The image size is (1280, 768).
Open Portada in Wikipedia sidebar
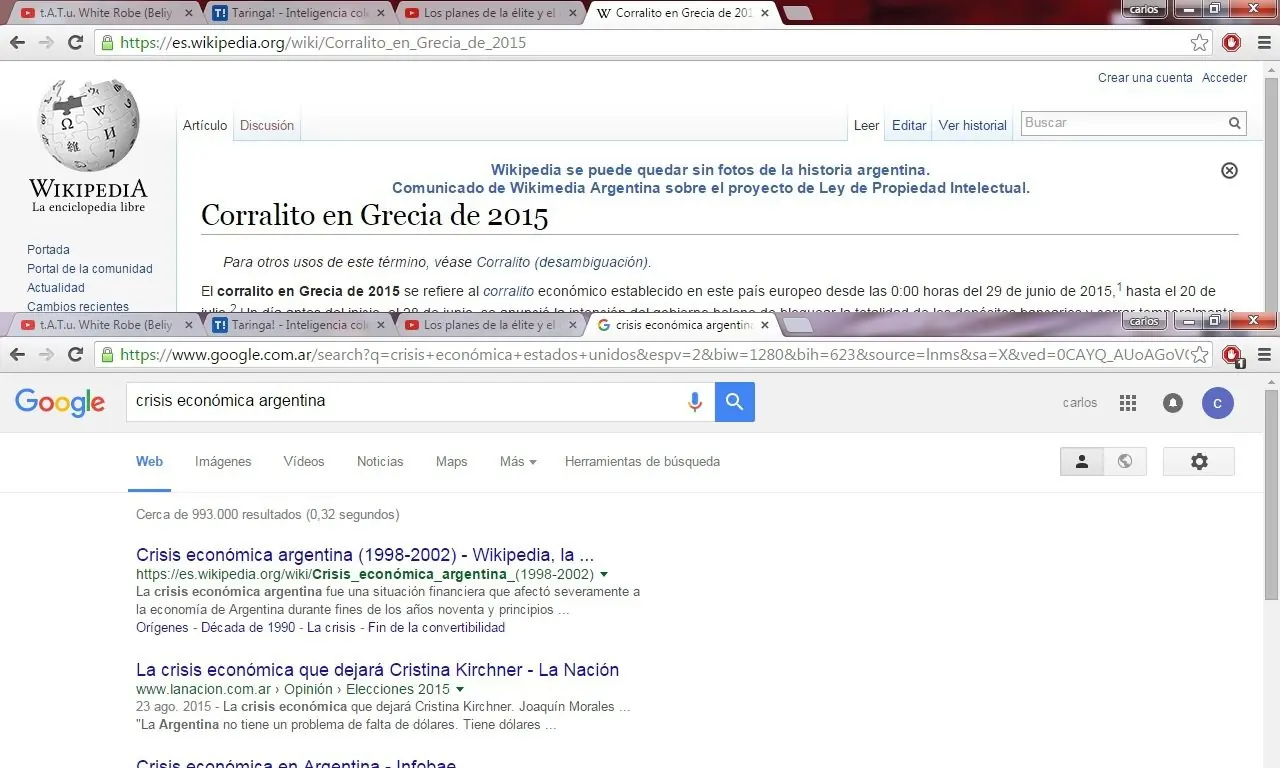click(48, 250)
